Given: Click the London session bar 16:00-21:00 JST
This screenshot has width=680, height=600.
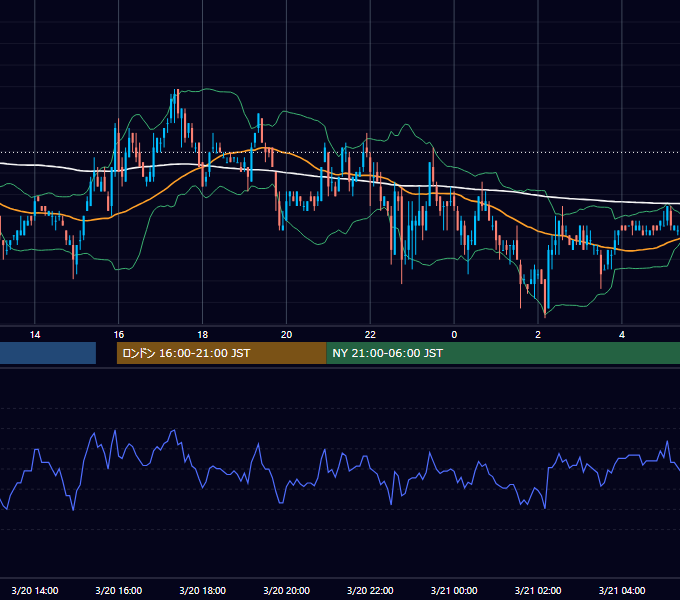Looking at the screenshot, I should click(222, 353).
